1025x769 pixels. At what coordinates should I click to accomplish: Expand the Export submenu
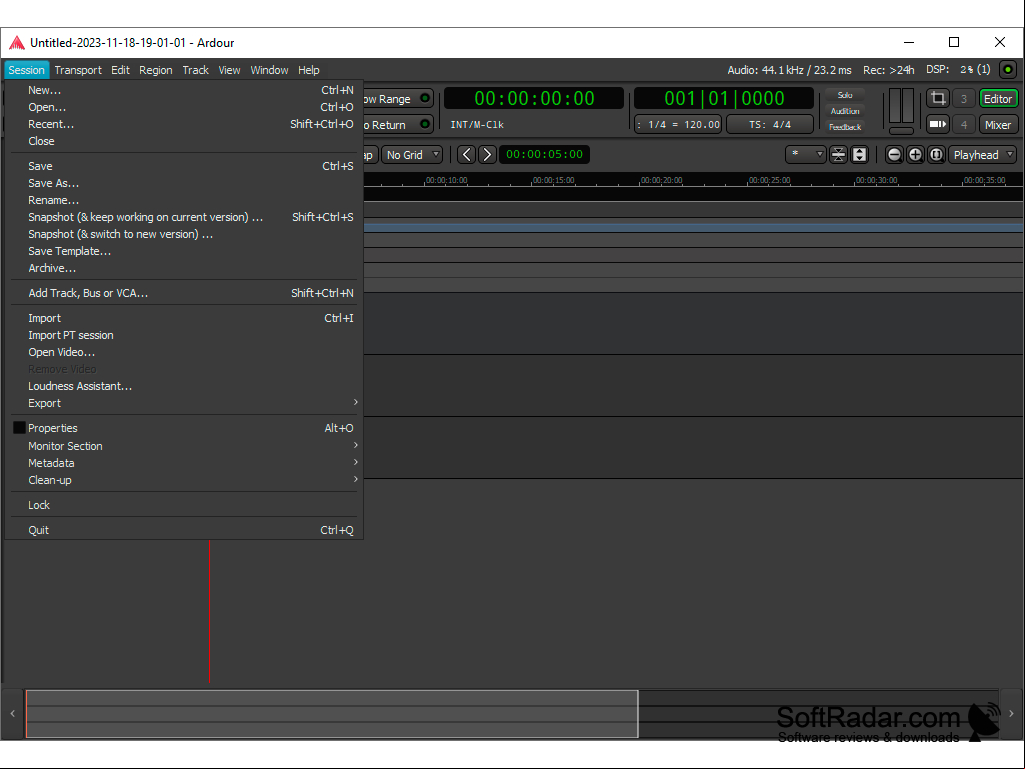[x=184, y=403]
